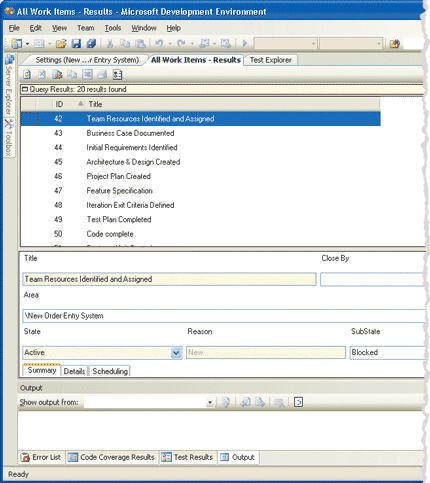Open the second platform combo box
Image resolution: width=430 pixels, height=483 pixels.
coord(351,44)
